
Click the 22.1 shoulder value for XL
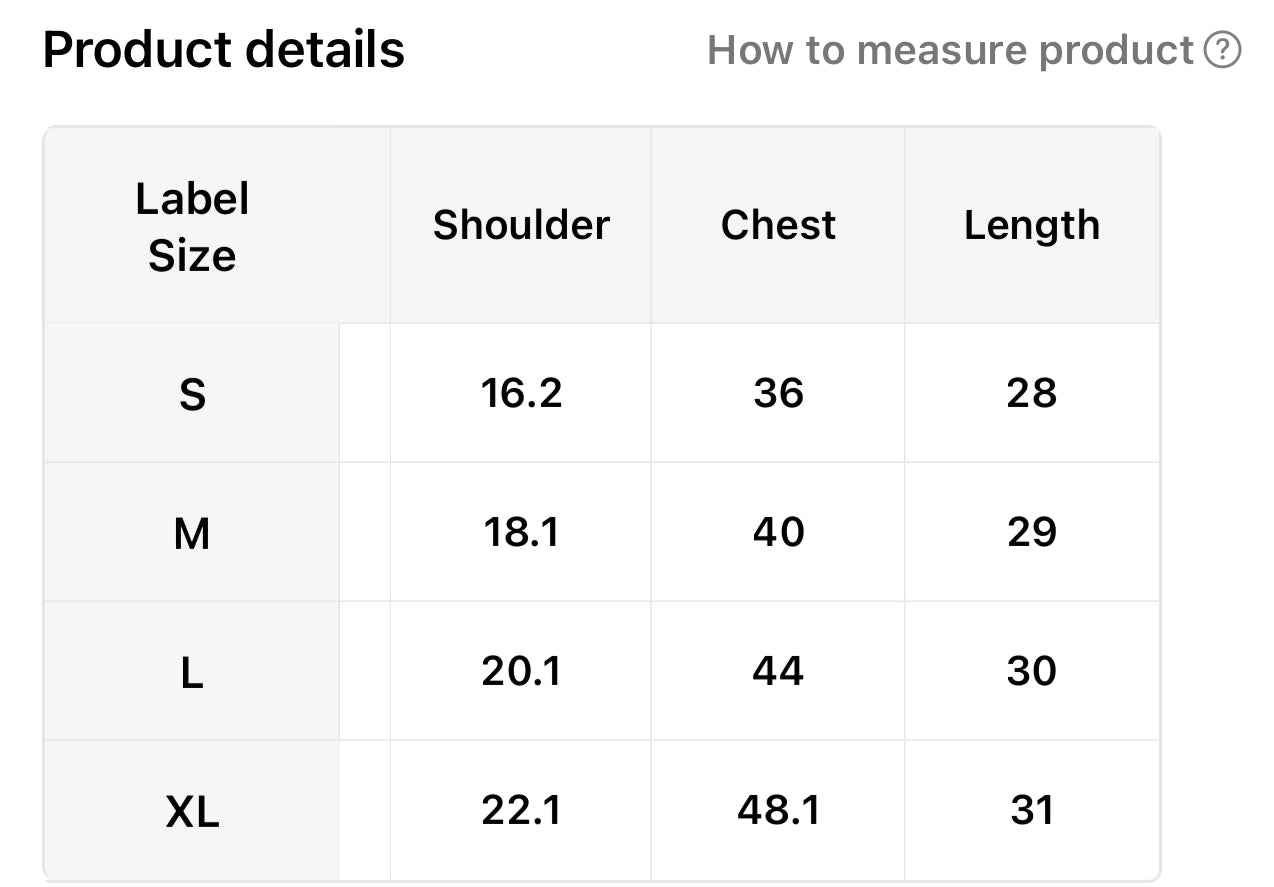pyautogui.click(x=521, y=810)
